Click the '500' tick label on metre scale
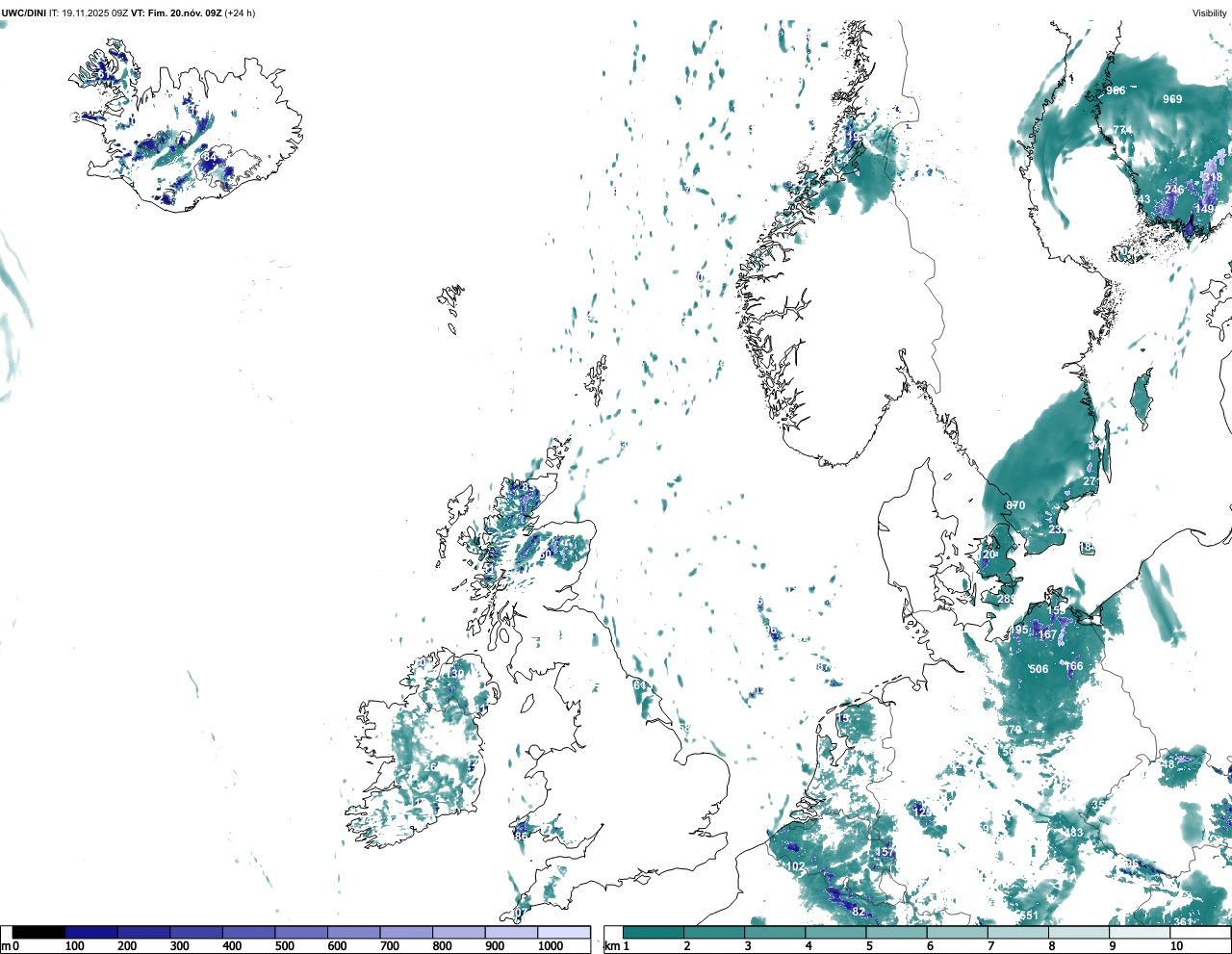The image size is (1232, 954). click(285, 946)
